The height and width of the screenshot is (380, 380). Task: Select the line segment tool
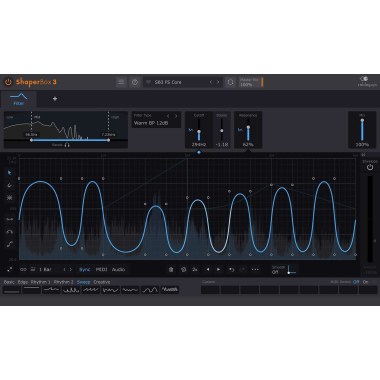[10, 219]
